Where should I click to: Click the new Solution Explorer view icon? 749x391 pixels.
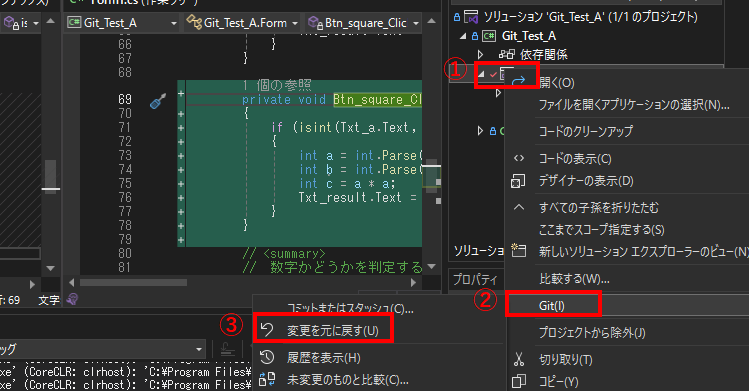tap(518, 250)
